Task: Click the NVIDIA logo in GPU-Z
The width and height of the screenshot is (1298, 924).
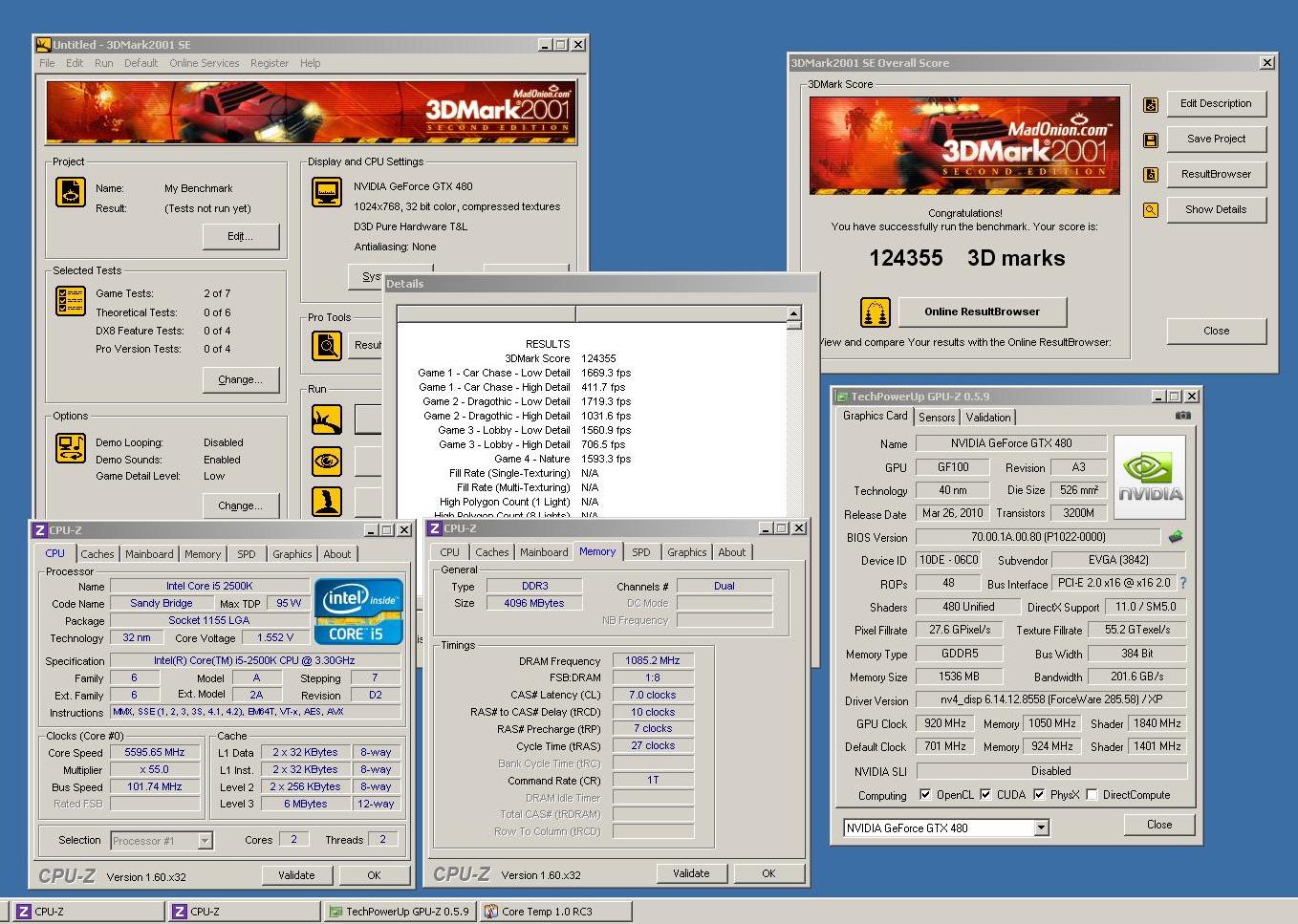Action: (1150, 477)
